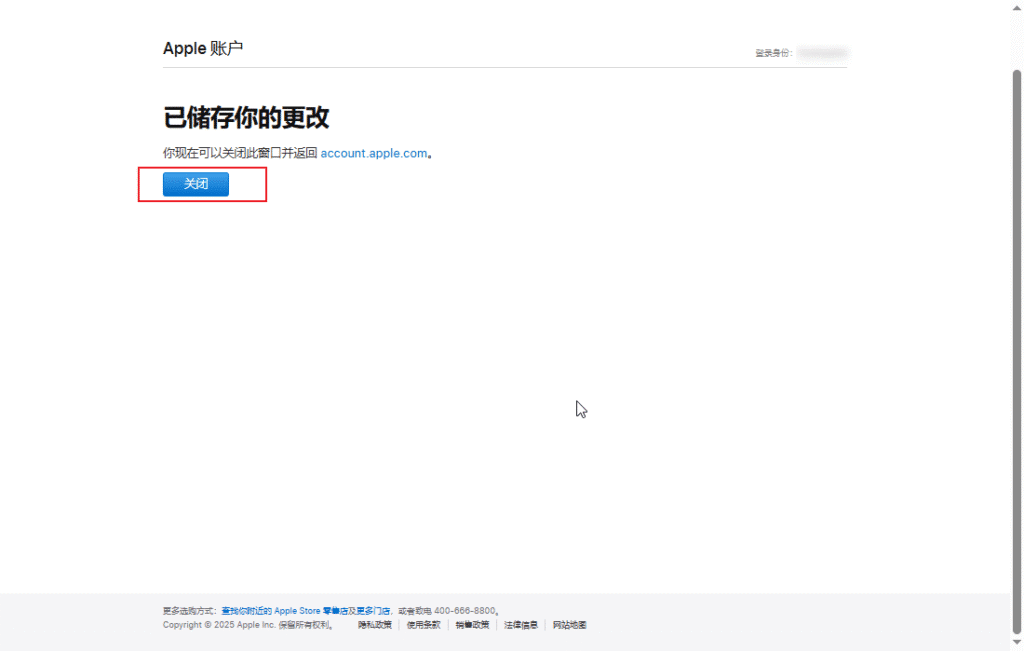This screenshot has width=1024, height=651.
Task: Click the 已储存你的更改 heading
Action: (246, 117)
